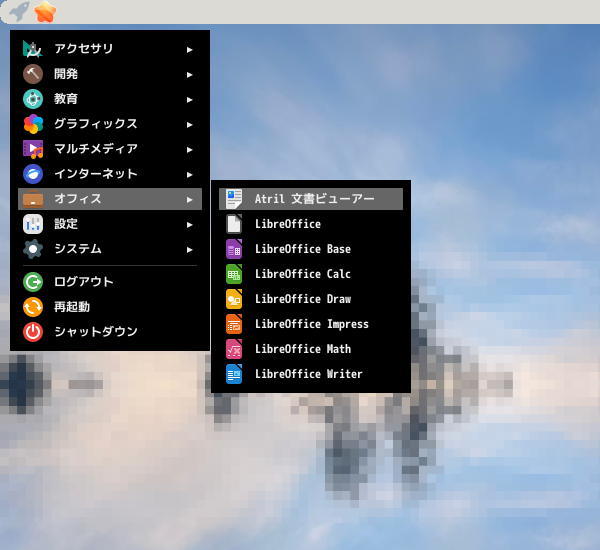Choose ログアウト from the menu
The image size is (600, 550).
pos(110,282)
